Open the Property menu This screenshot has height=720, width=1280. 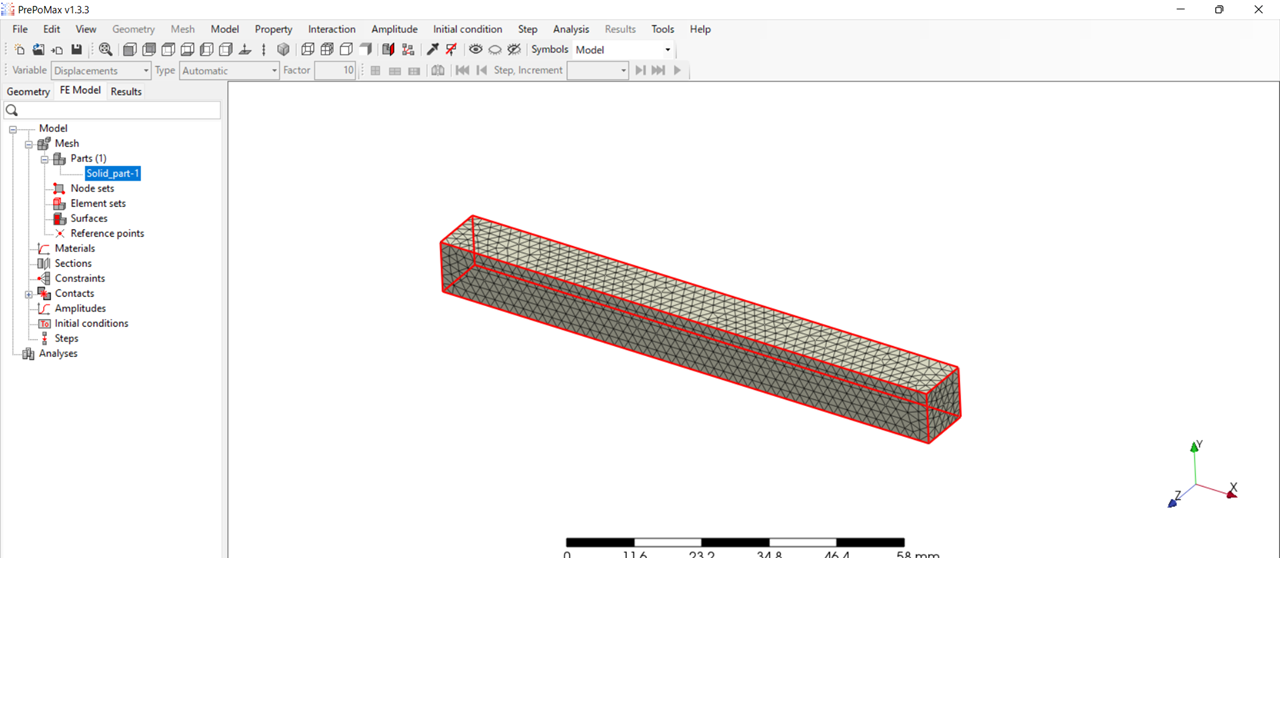(x=273, y=29)
